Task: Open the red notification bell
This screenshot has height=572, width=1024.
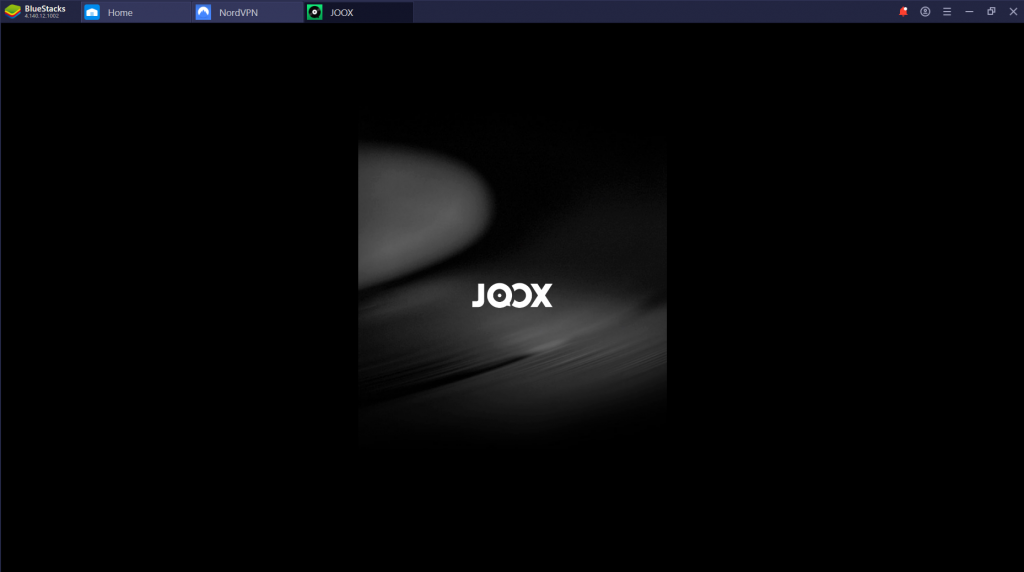Action: click(x=903, y=12)
